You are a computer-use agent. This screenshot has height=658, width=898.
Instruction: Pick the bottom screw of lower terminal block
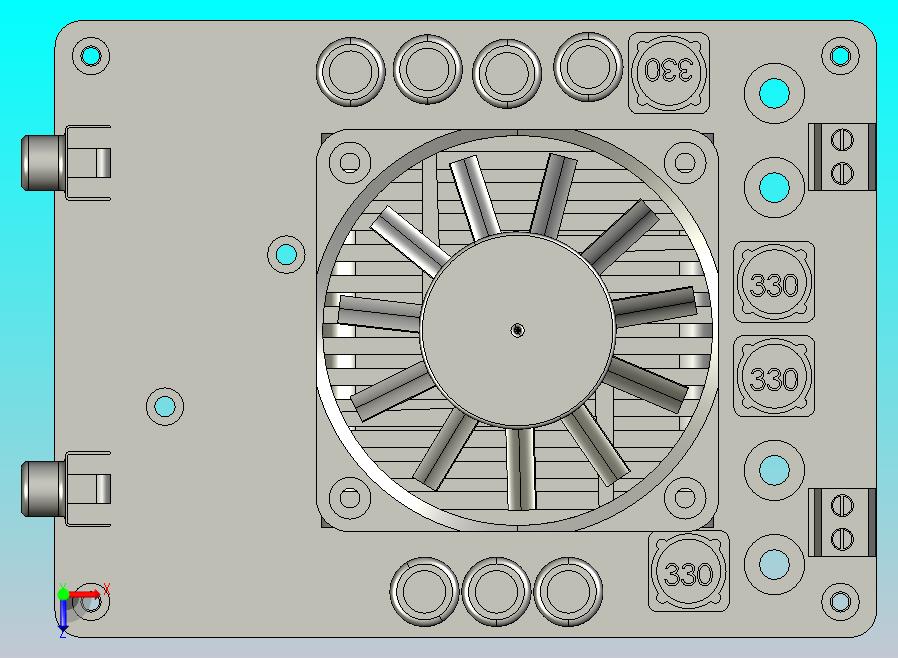[841, 539]
